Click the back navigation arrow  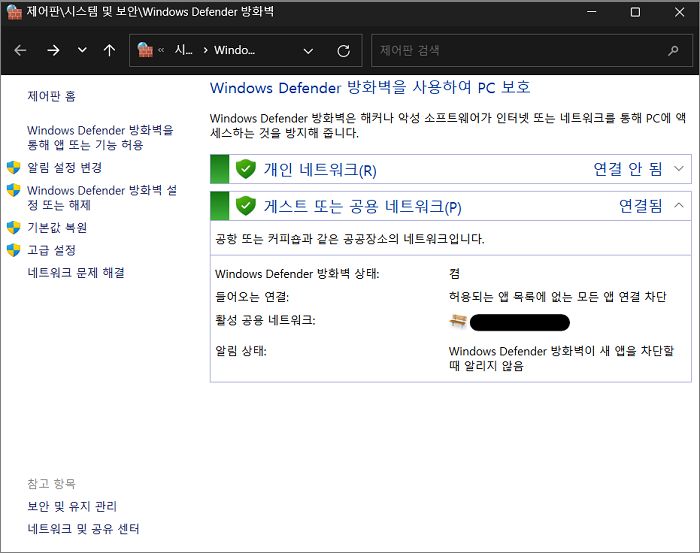21,50
